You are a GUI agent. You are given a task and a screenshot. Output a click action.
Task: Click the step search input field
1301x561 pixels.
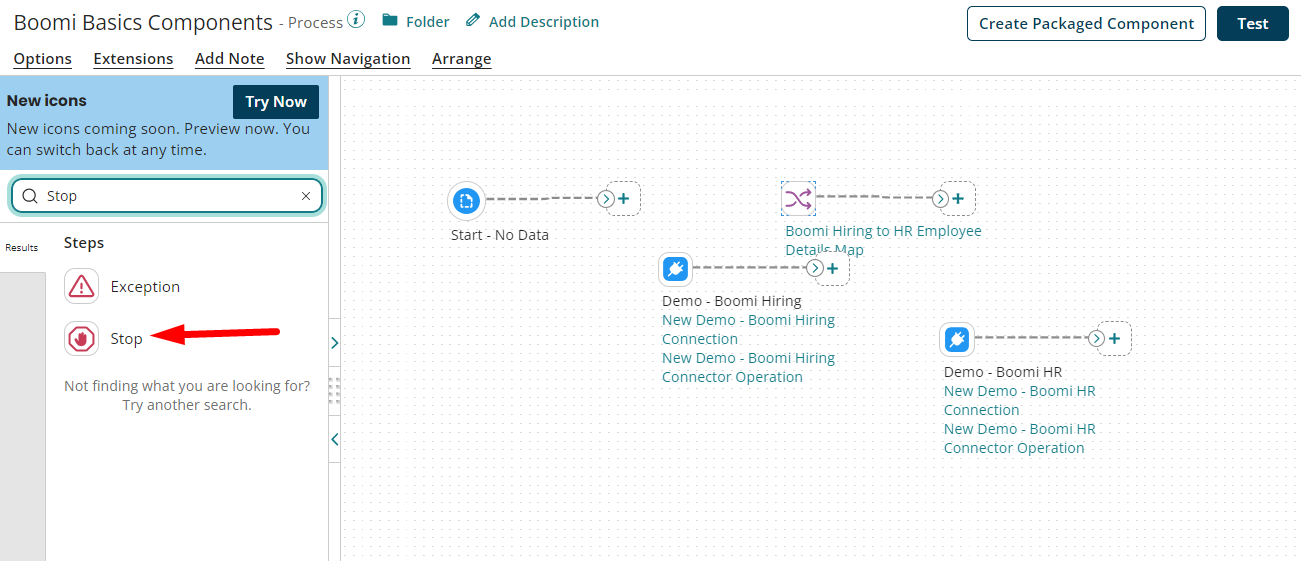[x=170, y=196]
